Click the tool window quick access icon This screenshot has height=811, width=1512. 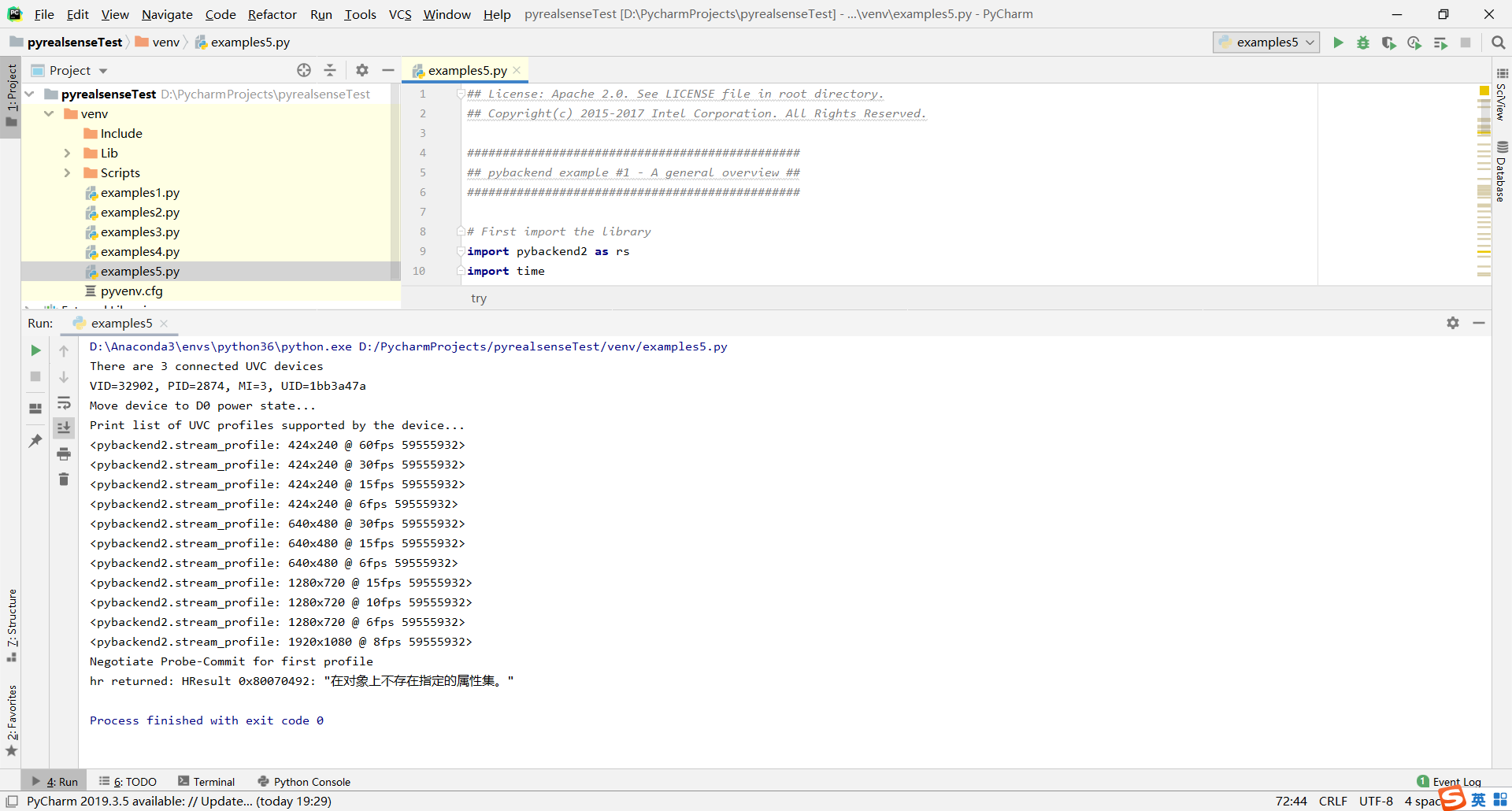click(12, 802)
